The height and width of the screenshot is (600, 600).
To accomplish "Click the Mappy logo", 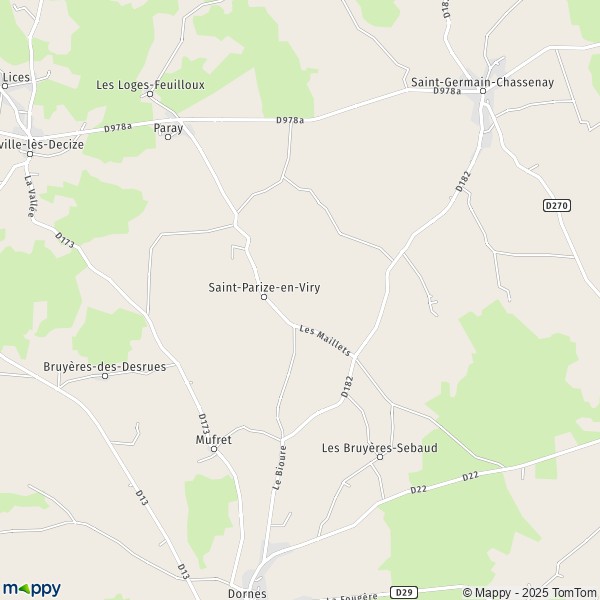I will [x=32, y=589].
